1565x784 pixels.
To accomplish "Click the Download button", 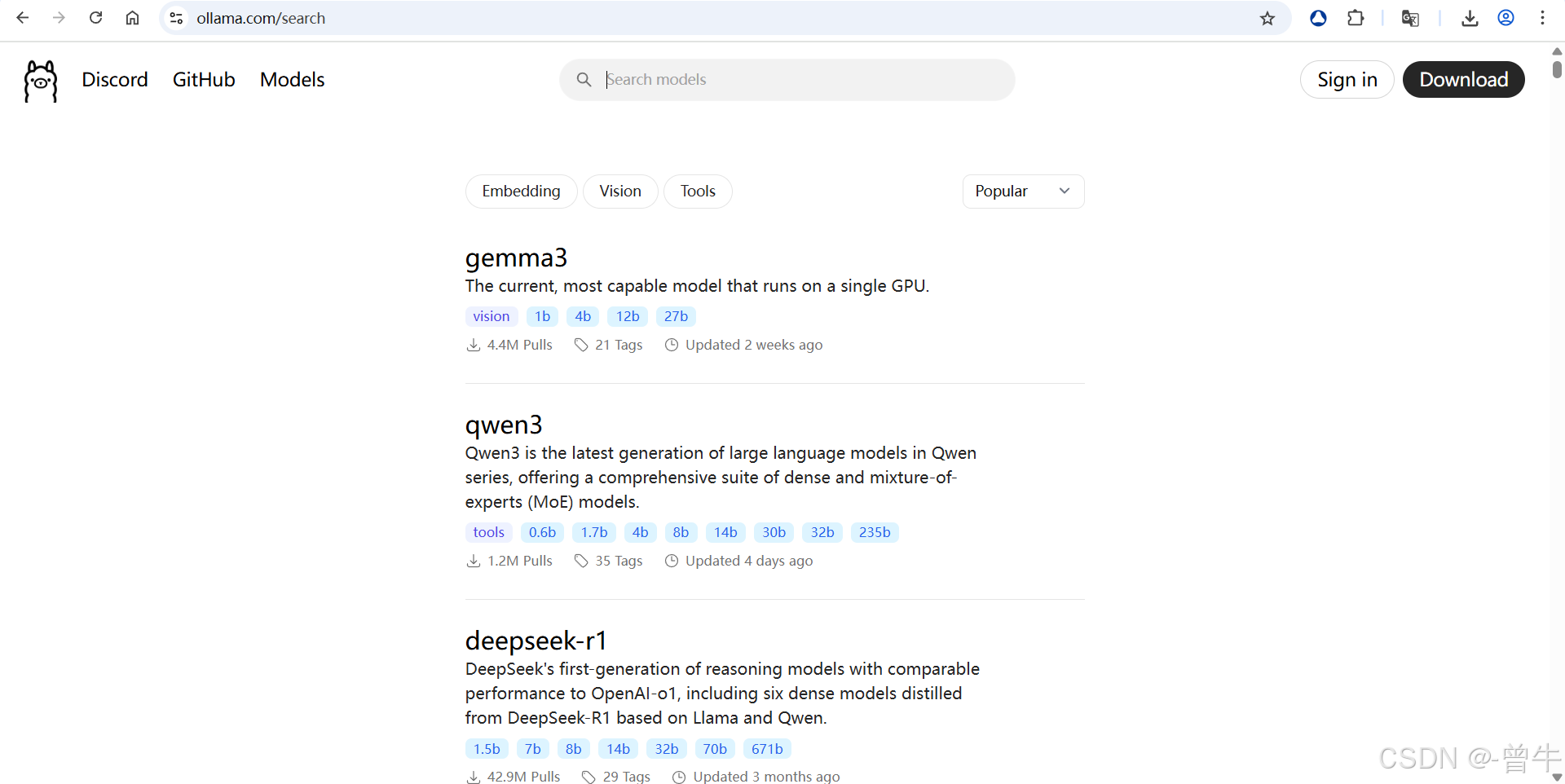I will 1464,80.
